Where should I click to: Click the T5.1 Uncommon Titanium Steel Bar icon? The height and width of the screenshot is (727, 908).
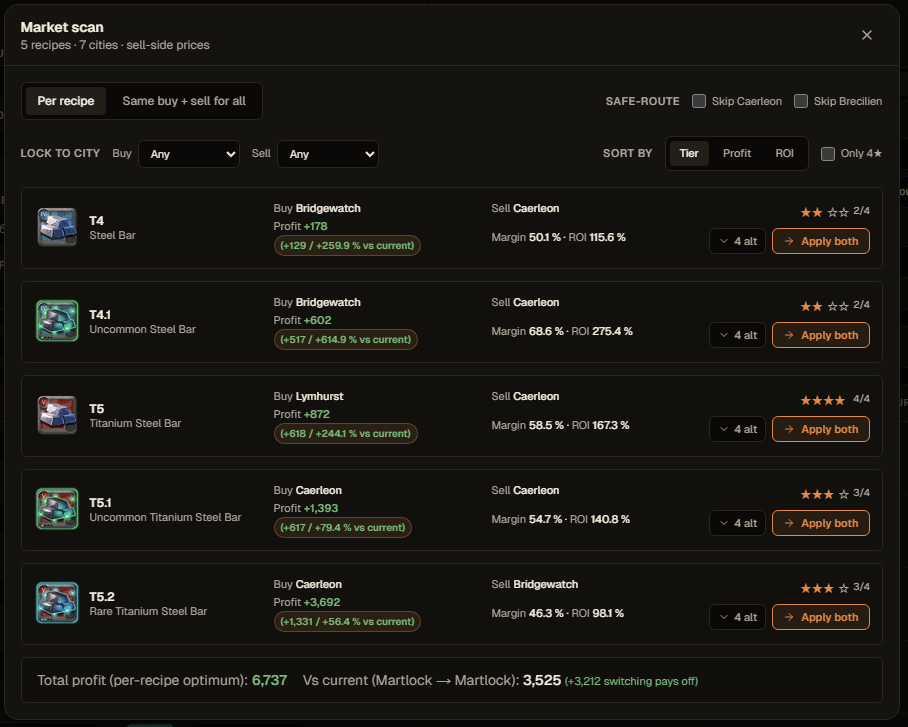click(57, 509)
